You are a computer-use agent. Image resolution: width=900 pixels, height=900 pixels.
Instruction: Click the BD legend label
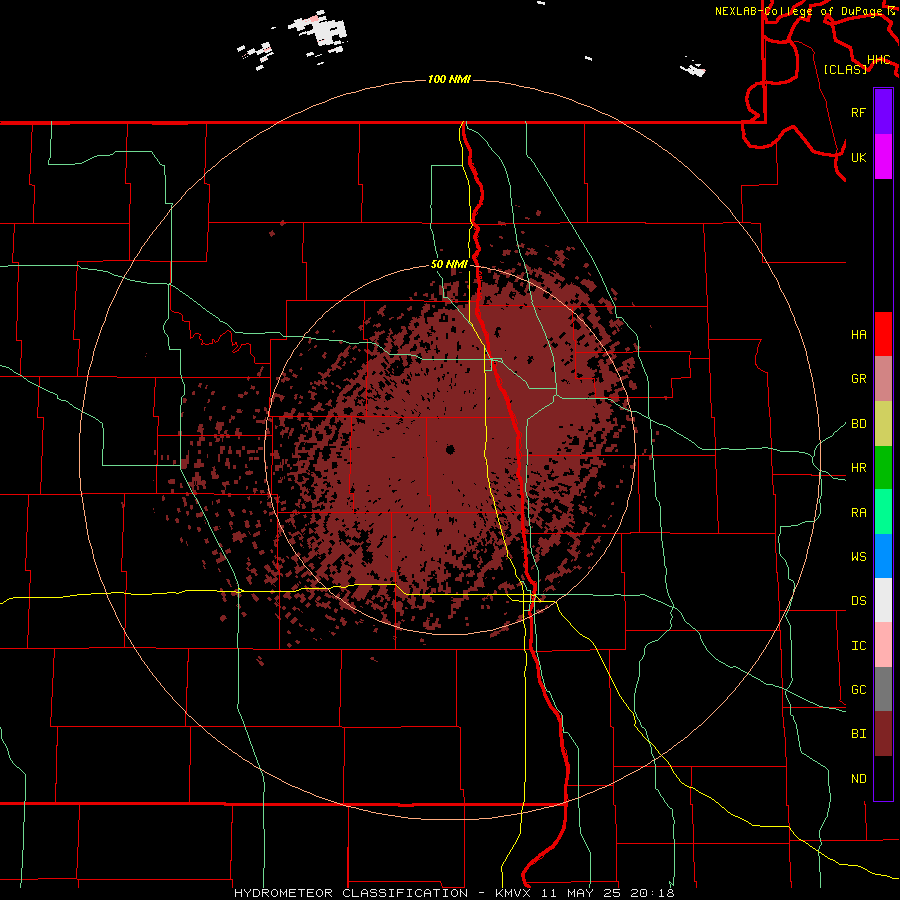[x=858, y=424]
